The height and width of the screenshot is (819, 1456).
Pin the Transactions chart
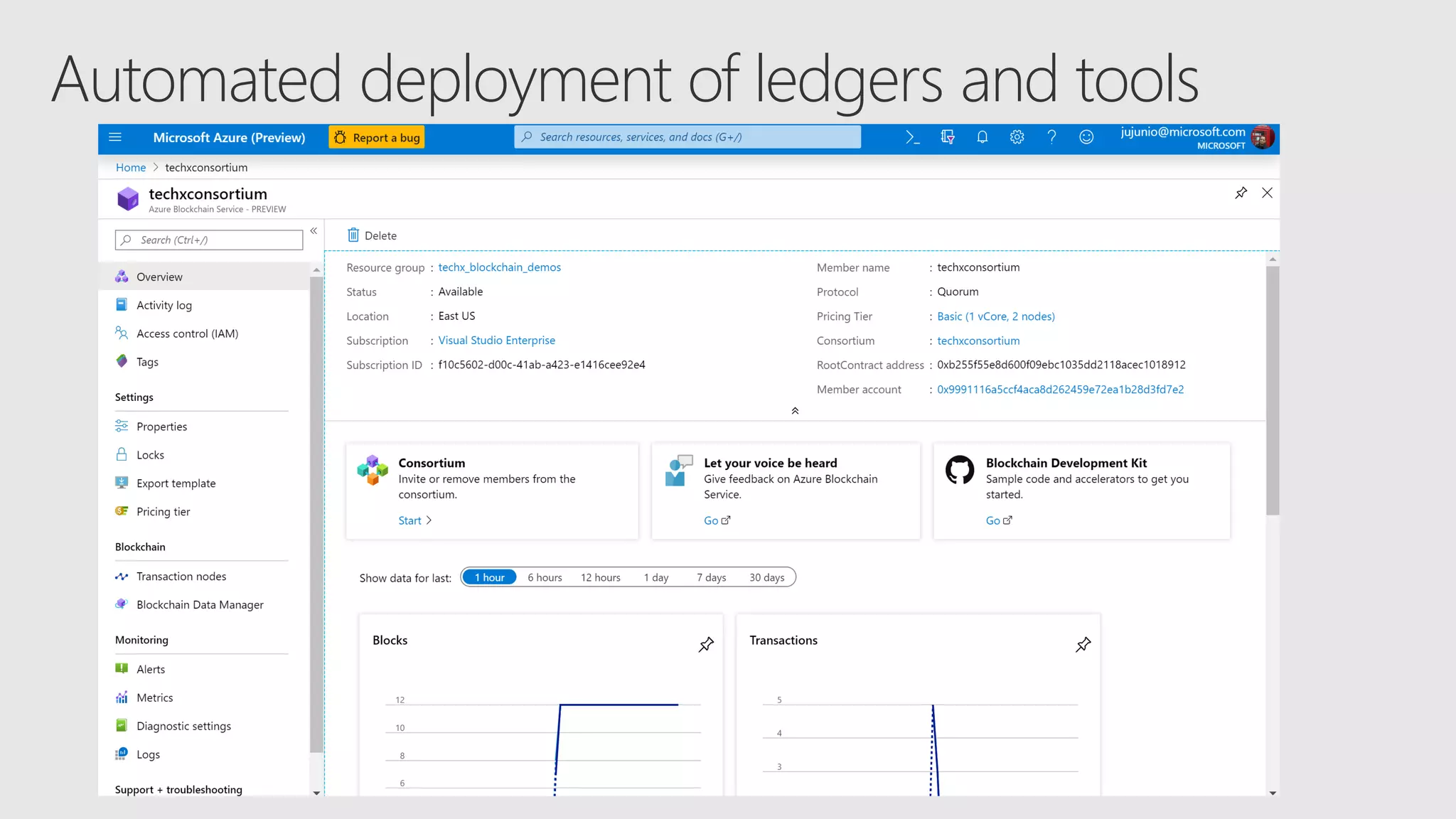pyautogui.click(x=1083, y=645)
